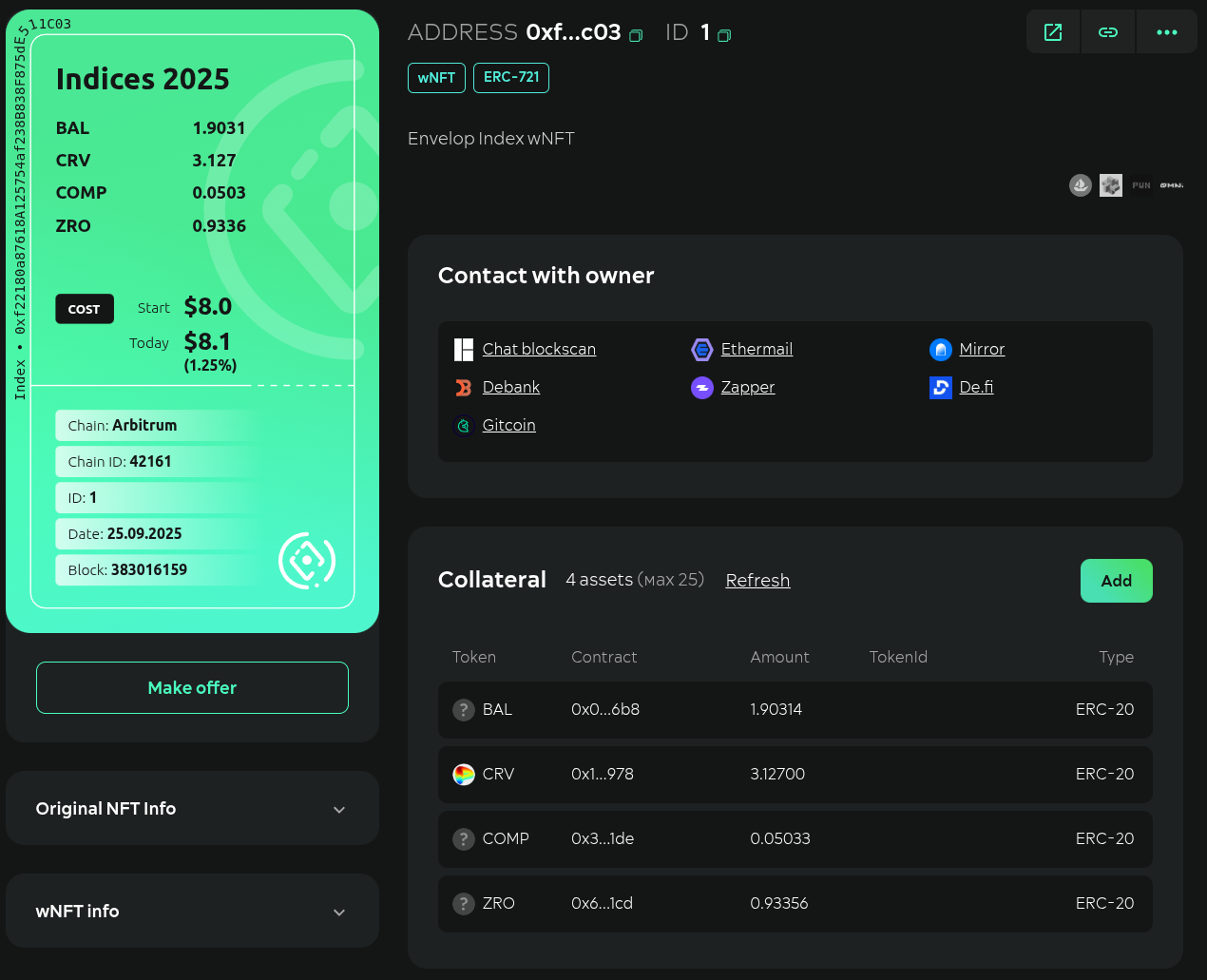This screenshot has height=980, width=1207.
Task: Expand the wNFT info section
Action: click(x=192, y=911)
